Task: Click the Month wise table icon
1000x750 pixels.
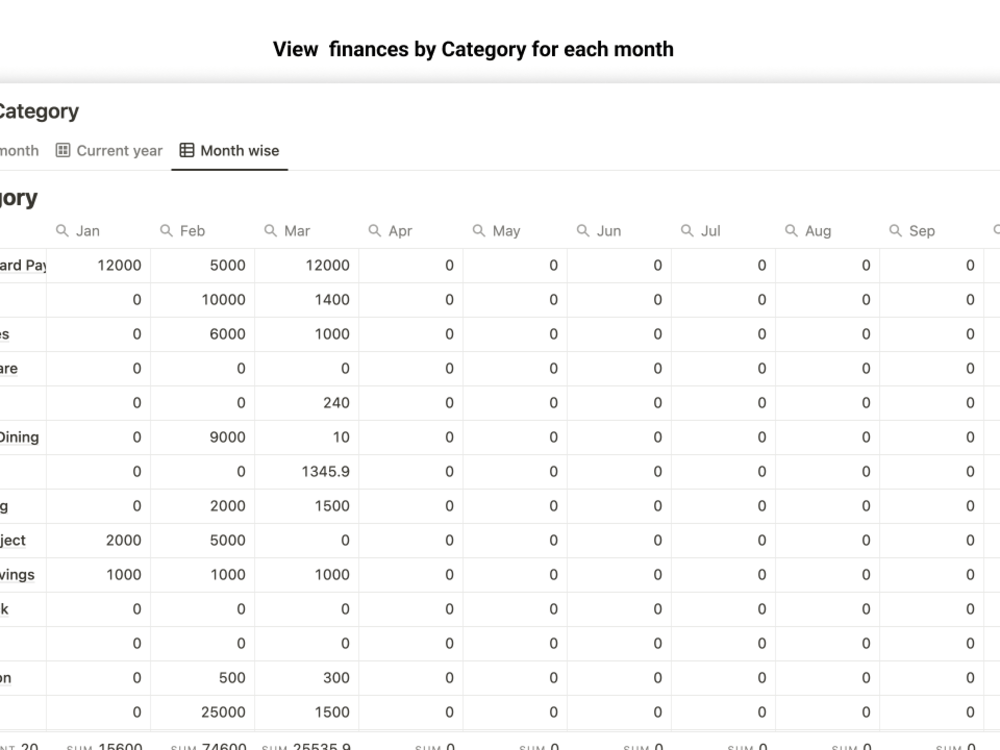Action: [x=187, y=151]
